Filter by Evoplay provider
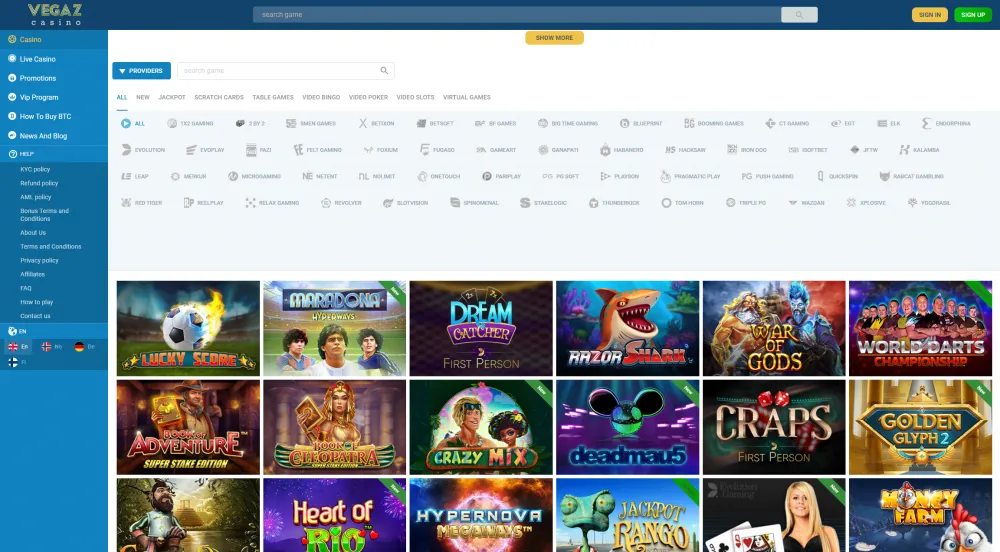The image size is (1000, 552). (205, 150)
